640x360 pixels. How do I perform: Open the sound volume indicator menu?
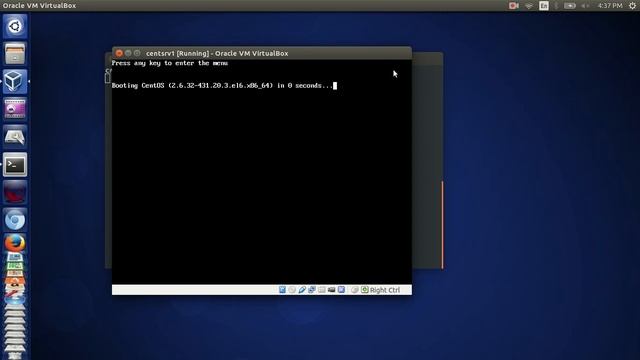pyautogui.click(x=585, y=6)
